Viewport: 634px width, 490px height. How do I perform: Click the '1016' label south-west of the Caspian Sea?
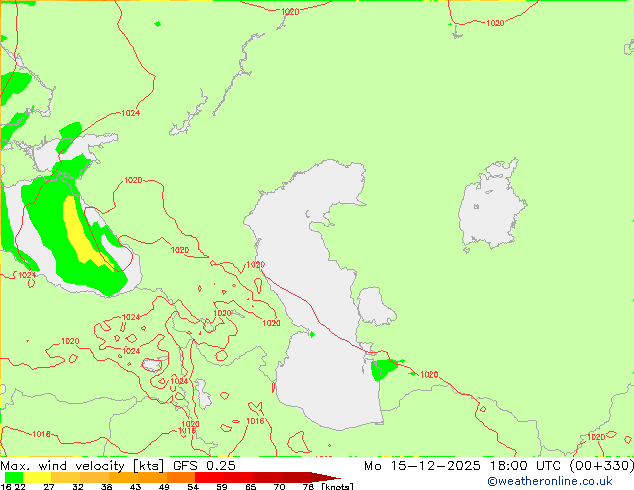coord(255,421)
